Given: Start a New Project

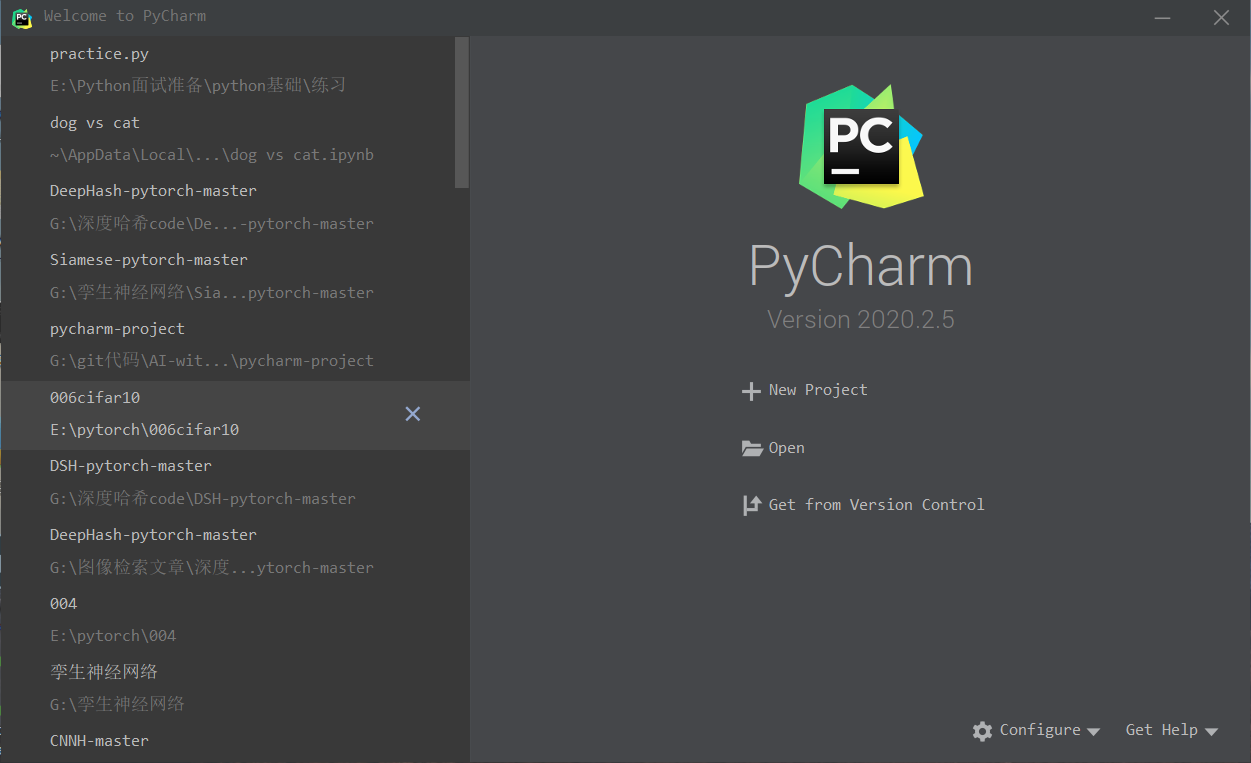Looking at the screenshot, I should [x=816, y=390].
